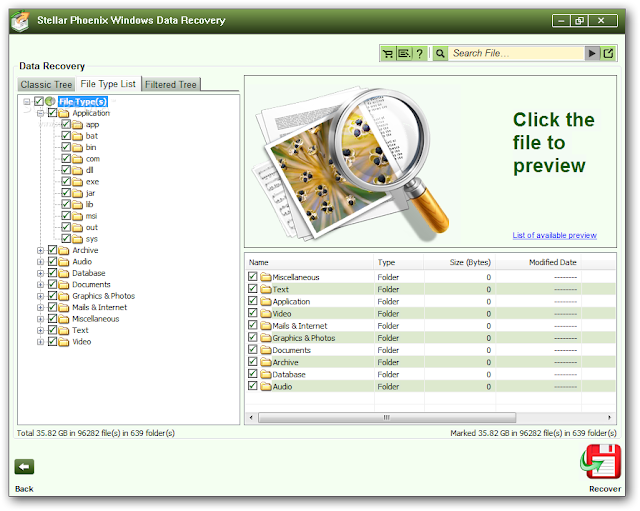The height and width of the screenshot is (511, 640).
Task: Select the dll folder icon in tree
Action: 78,170
